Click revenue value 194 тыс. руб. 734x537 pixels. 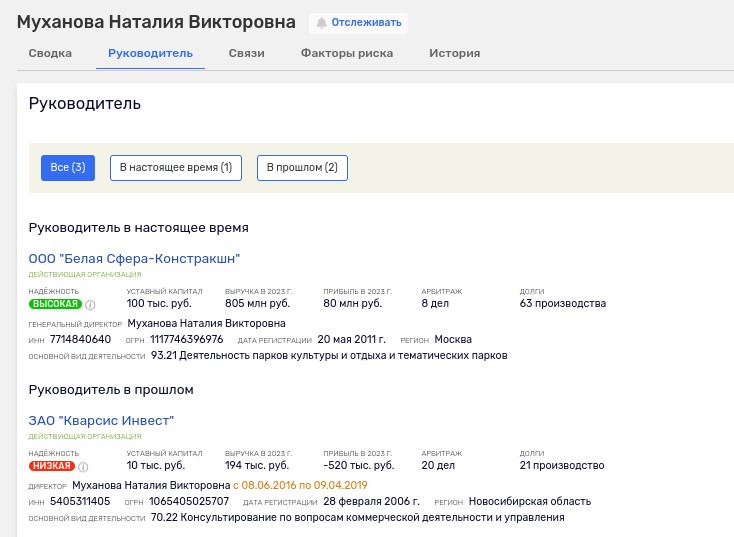257,465
